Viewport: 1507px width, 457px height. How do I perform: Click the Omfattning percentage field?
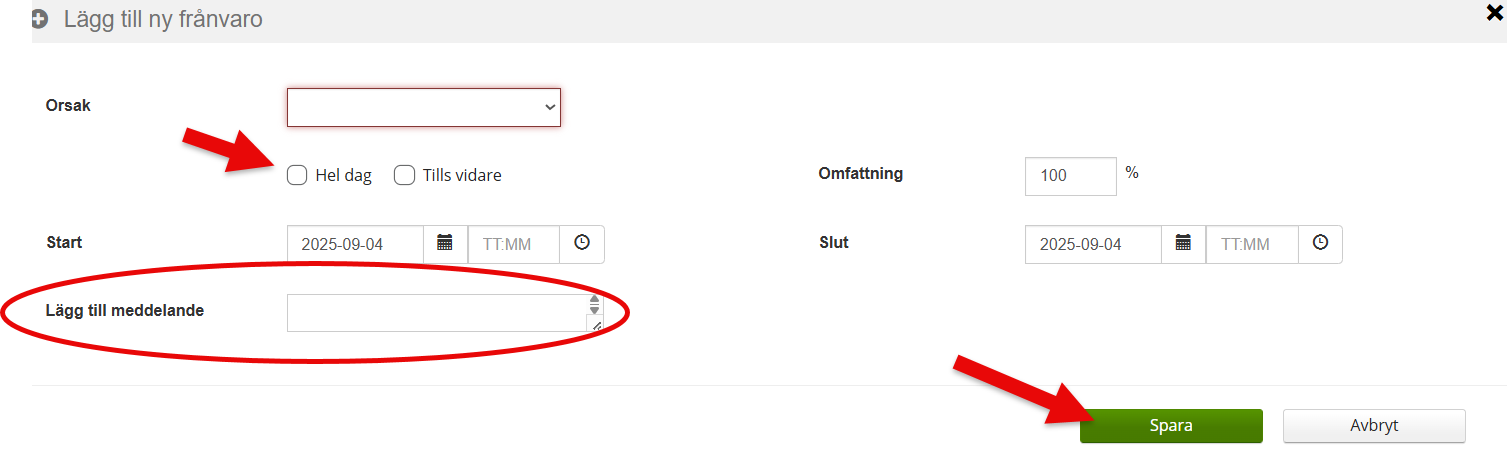pyautogui.click(x=1071, y=176)
